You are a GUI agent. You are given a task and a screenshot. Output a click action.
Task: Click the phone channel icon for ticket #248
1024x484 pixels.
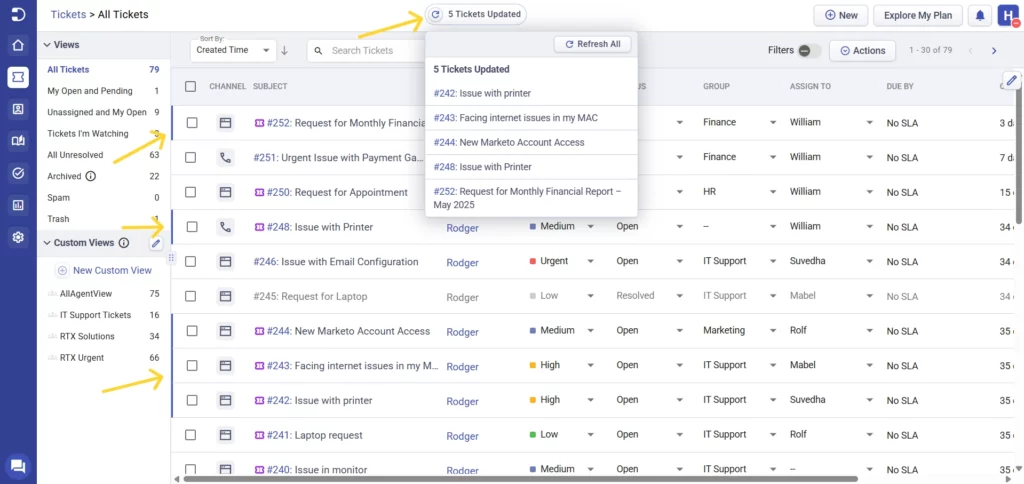pos(225,227)
